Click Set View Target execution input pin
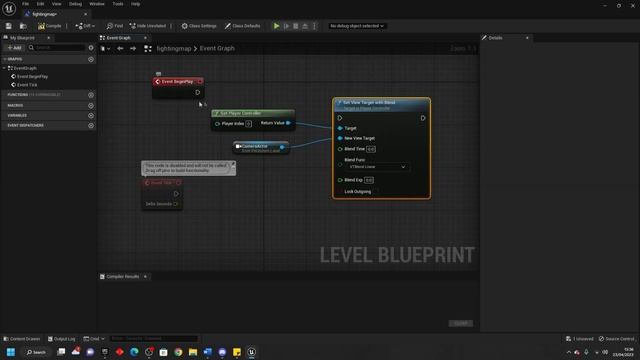Image resolution: width=640 pixels, height=360 pixels. pyautogui.click(x=340, y=118)
